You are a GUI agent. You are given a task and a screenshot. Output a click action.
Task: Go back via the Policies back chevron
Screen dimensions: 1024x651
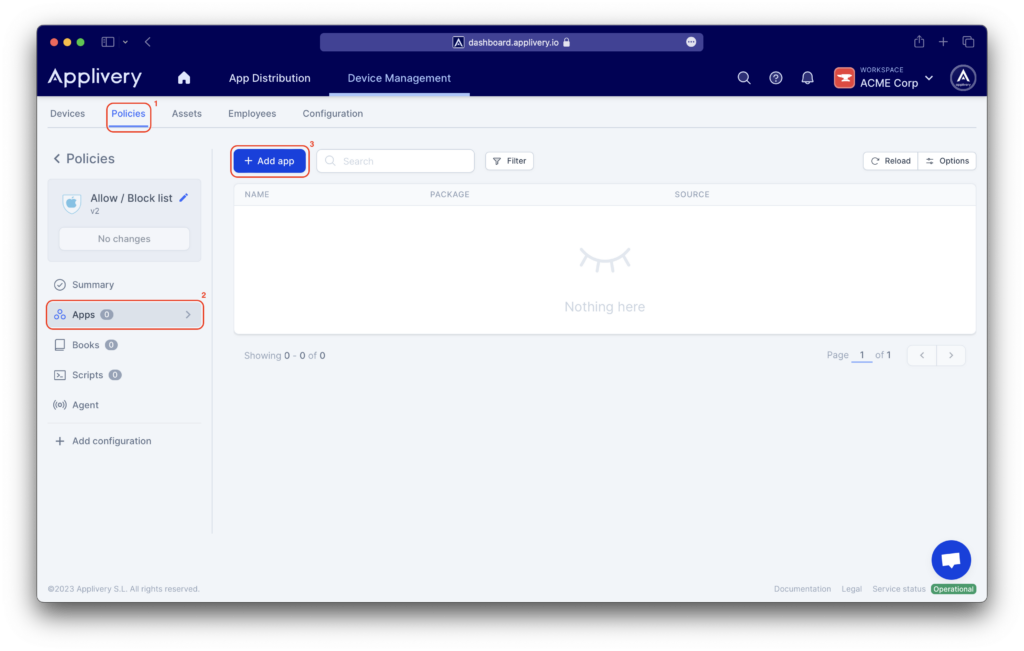coord(57,159)
